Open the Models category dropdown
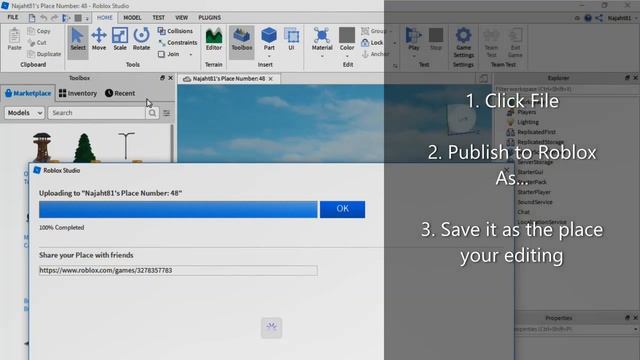 click(24, 113)
